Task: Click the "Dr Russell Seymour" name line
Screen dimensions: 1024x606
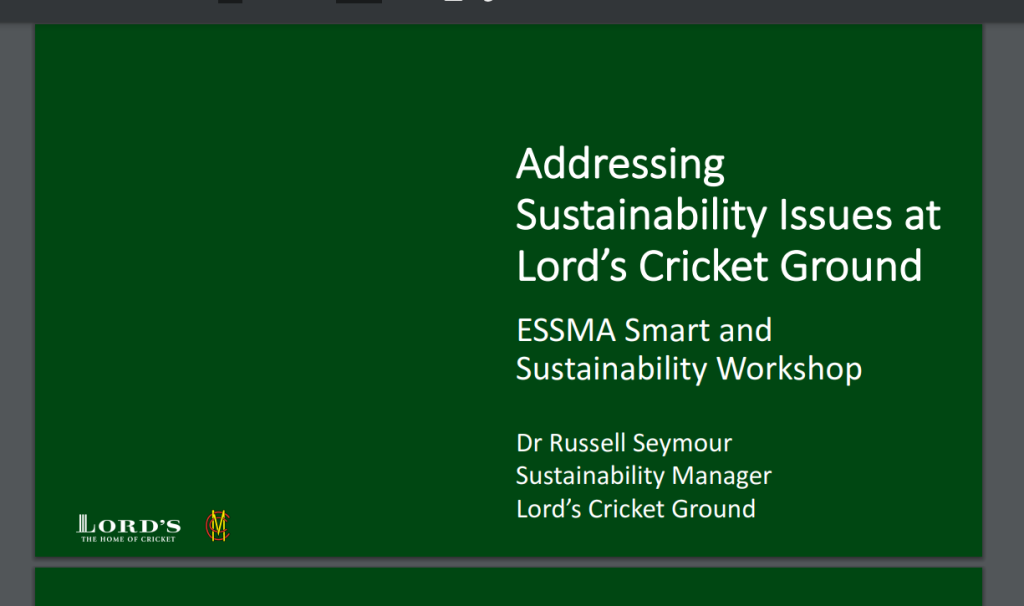Action: pyautogui.click(x=624, y=443)
